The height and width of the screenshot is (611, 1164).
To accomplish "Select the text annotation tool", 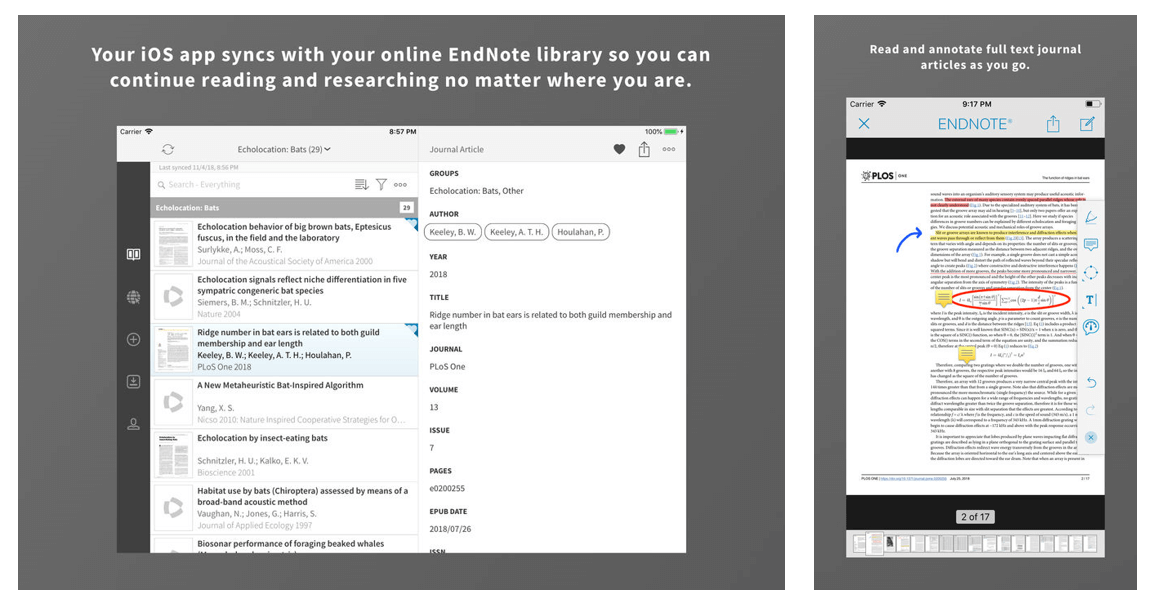I will click(x=1091, y=299).
